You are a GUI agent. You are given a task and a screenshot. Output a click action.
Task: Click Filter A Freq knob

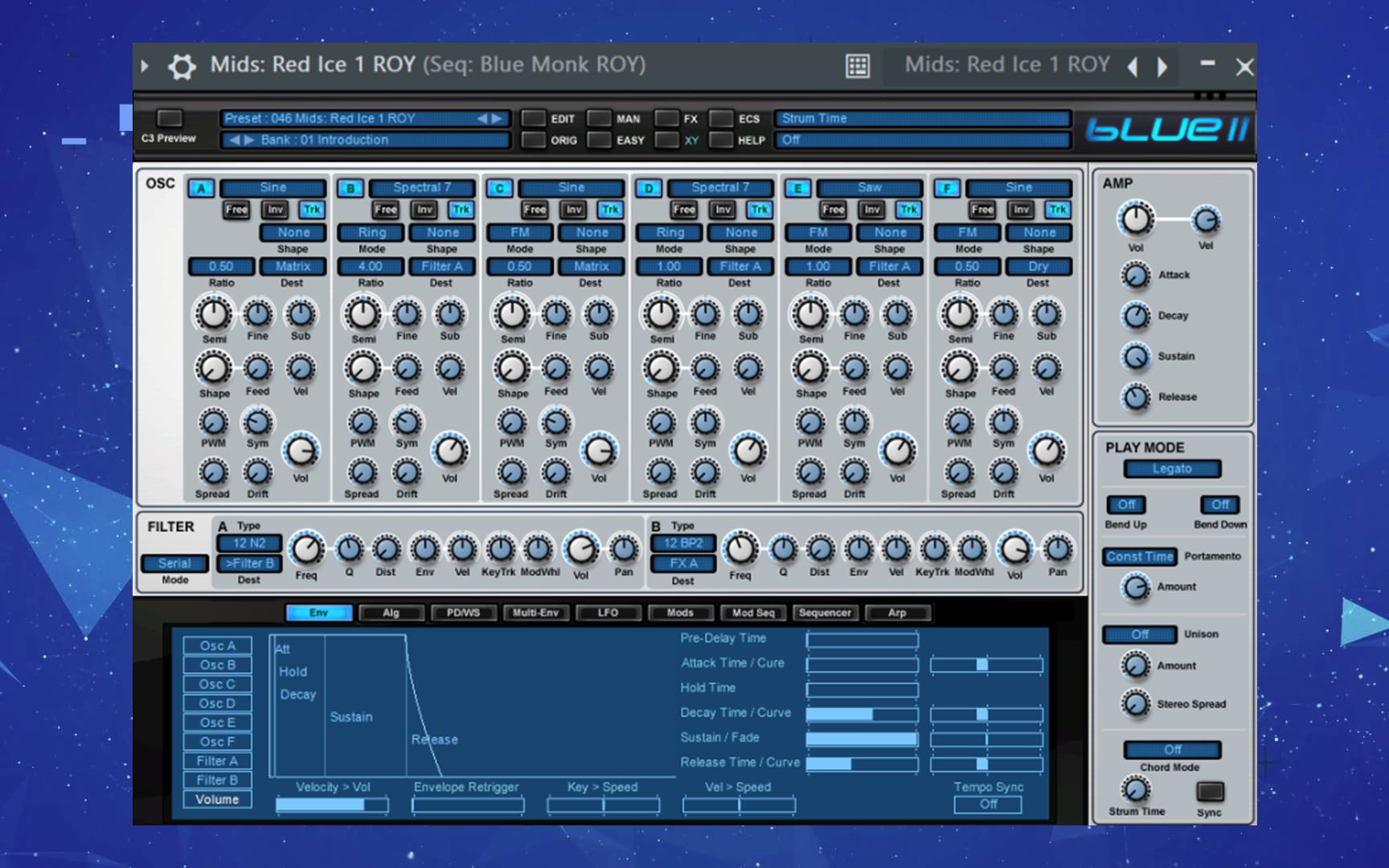pyautogui.click(x=306, y=549)
